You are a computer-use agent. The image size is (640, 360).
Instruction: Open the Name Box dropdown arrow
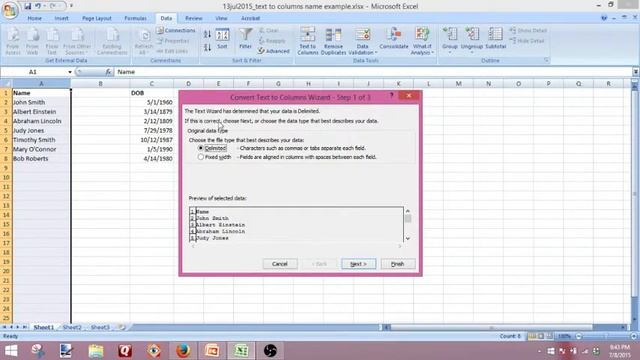70,72
